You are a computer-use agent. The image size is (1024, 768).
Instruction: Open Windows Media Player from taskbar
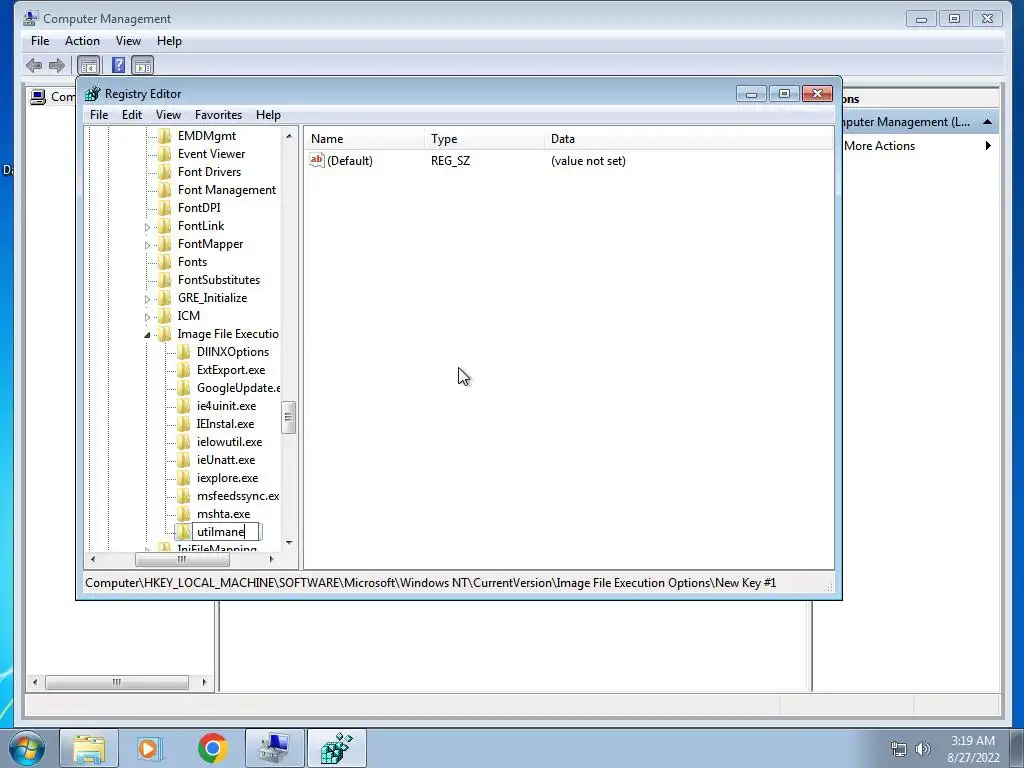[150, 748]
